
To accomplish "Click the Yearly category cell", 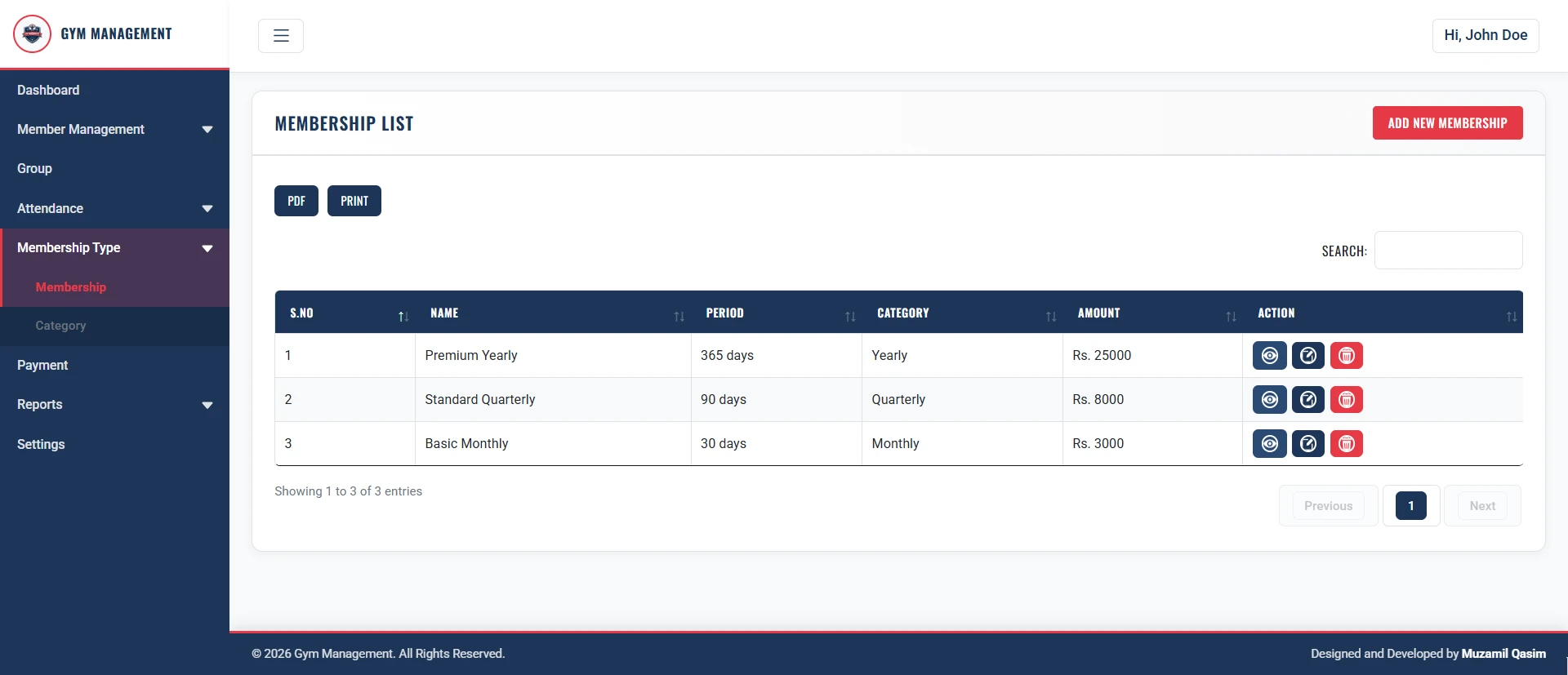I will point(962,355).
